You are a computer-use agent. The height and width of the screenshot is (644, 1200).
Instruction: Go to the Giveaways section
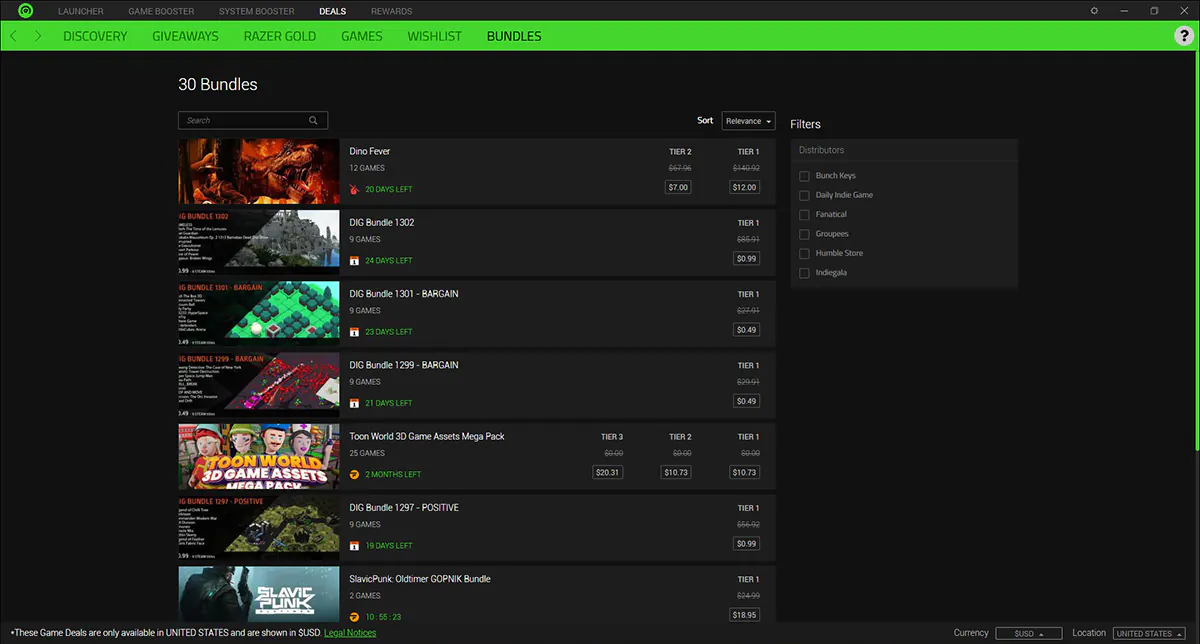185,36
